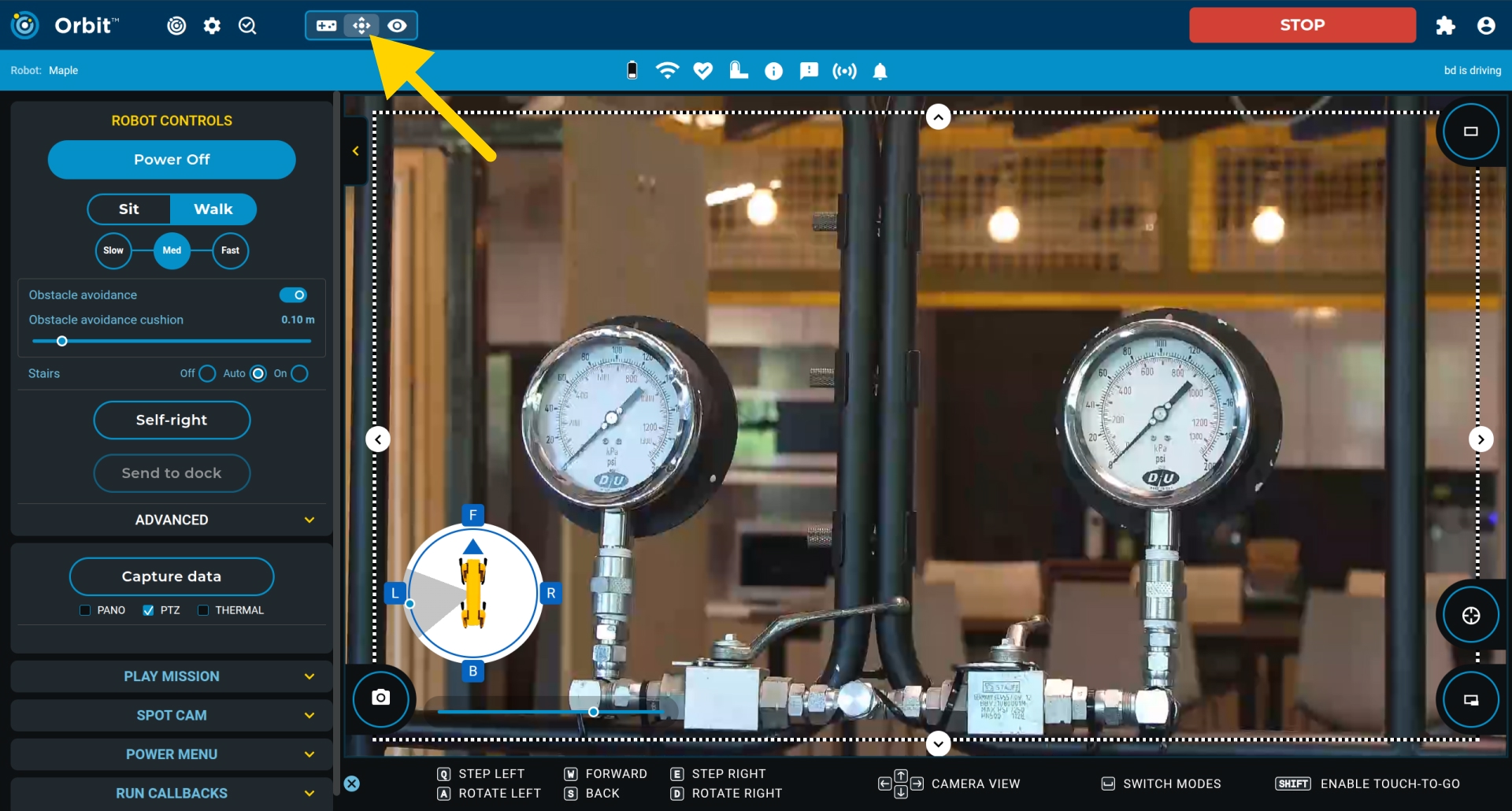Viewport: 1512px width, 811px height.
Task: Choose Slow walking speed
Action: pos(113,250)
